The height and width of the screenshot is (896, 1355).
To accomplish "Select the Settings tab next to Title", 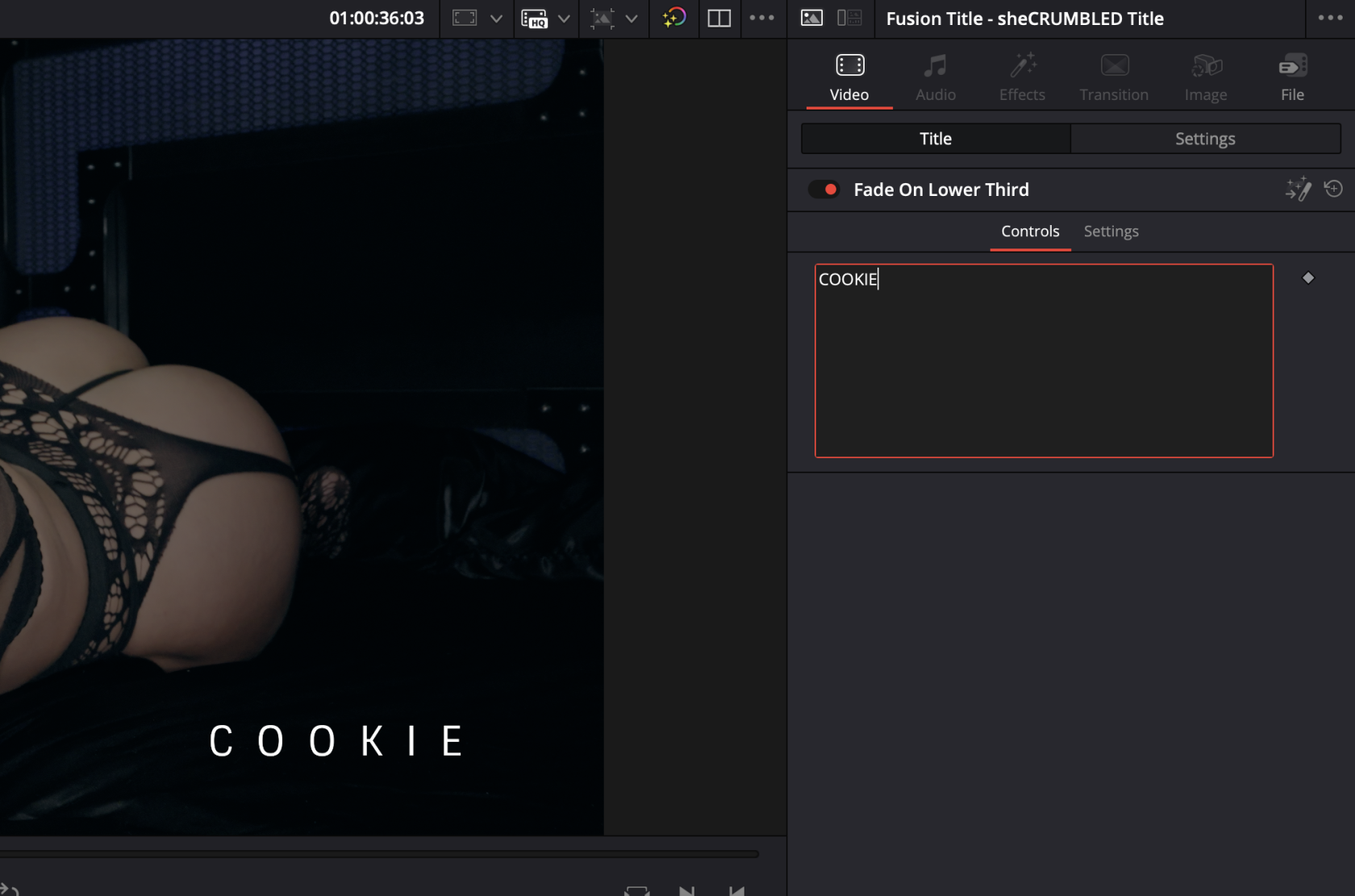I will (1205, 139).
